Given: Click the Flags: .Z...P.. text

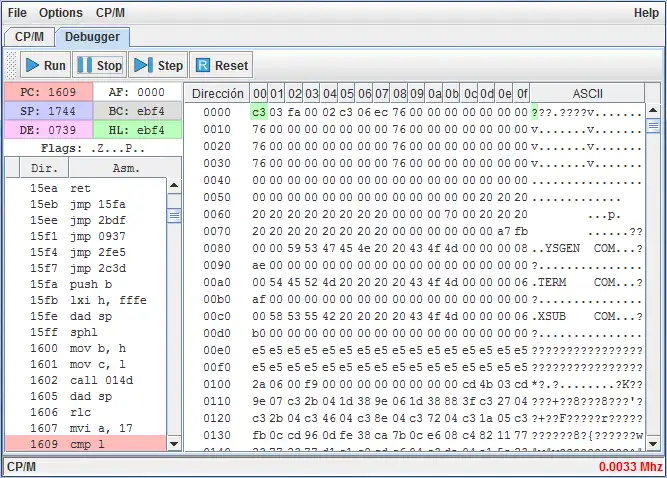Looking at the screenshot, I should click(93, 148).
